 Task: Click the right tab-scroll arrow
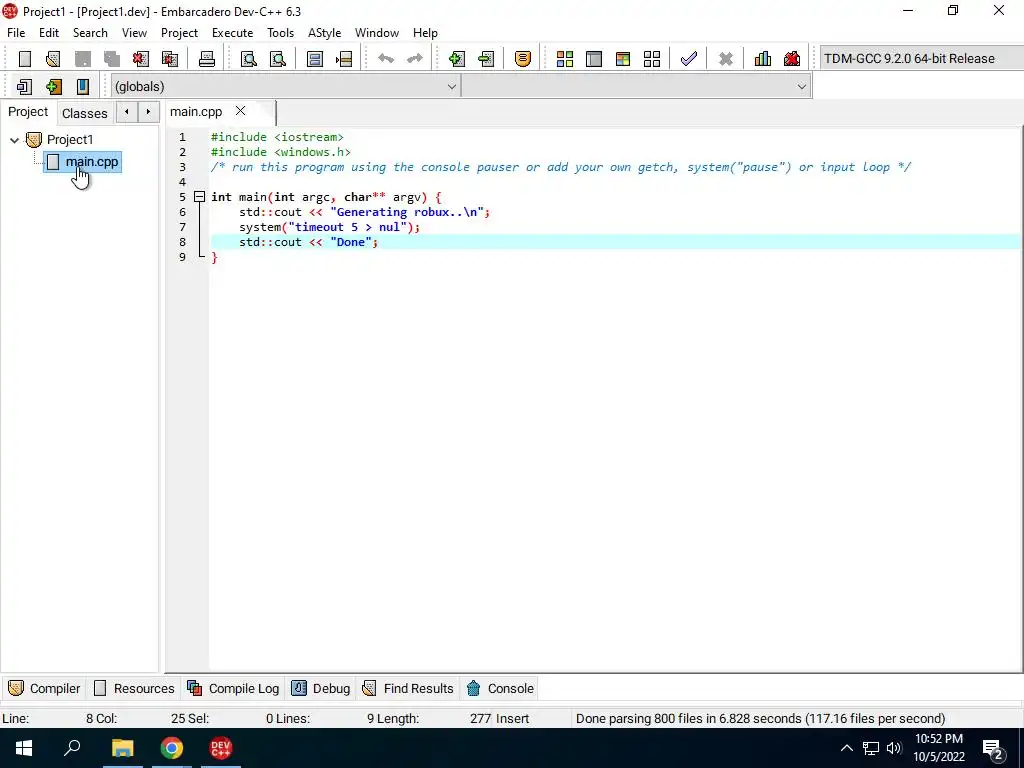[148, 112]
